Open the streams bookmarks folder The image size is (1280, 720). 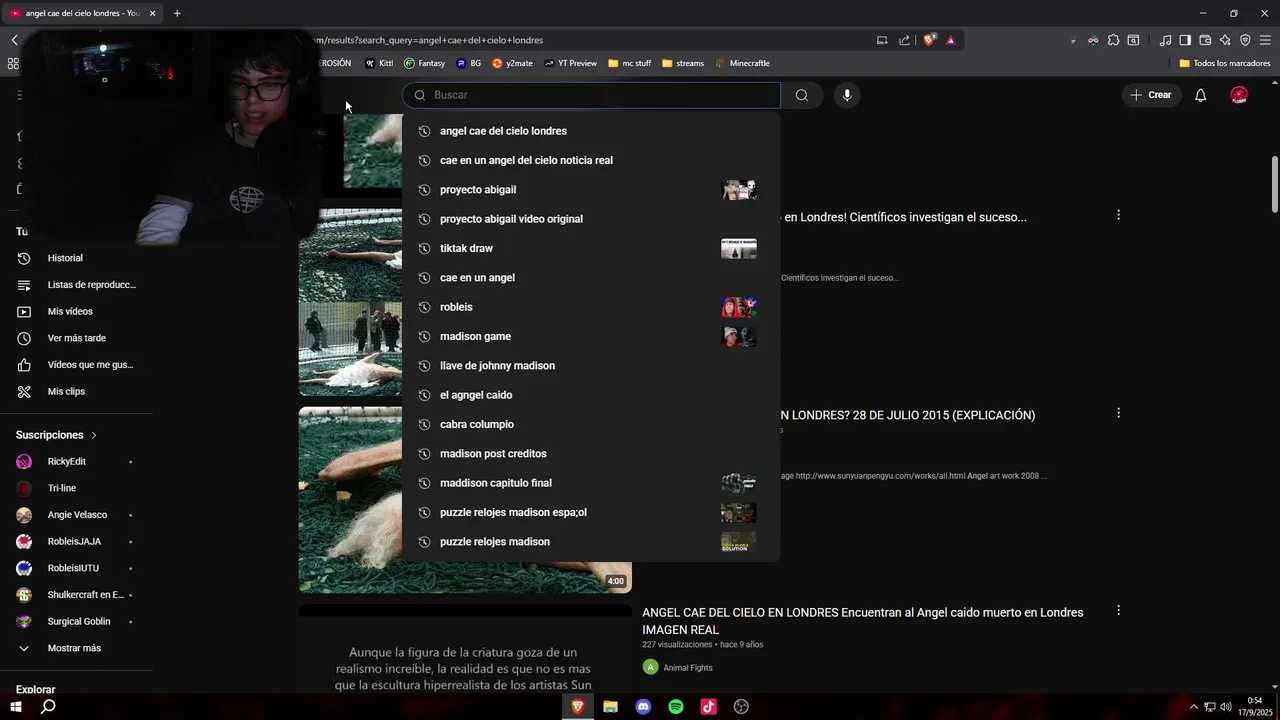683,63
